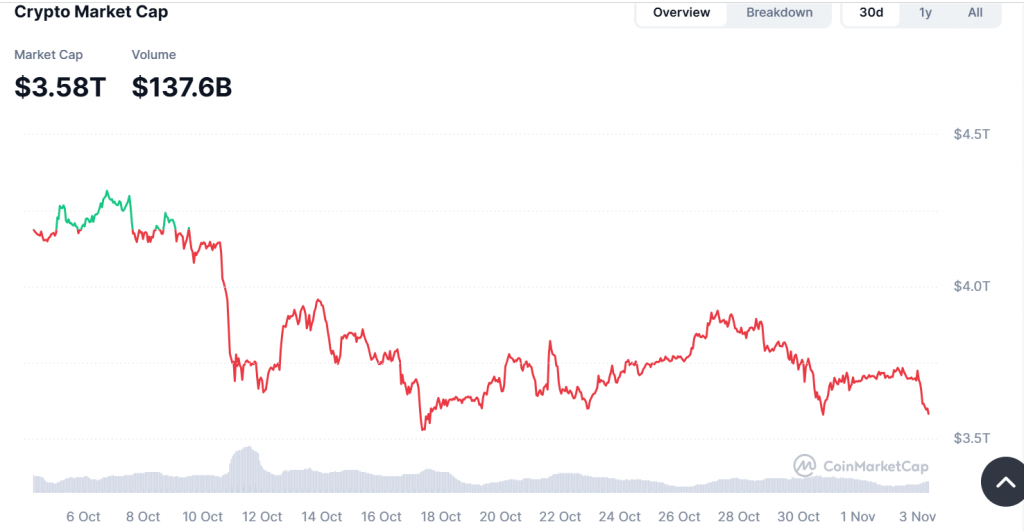This screenshot has width=1024, height=531.
Task: Switch chart range to 1y
Action: tap(925, 13)
